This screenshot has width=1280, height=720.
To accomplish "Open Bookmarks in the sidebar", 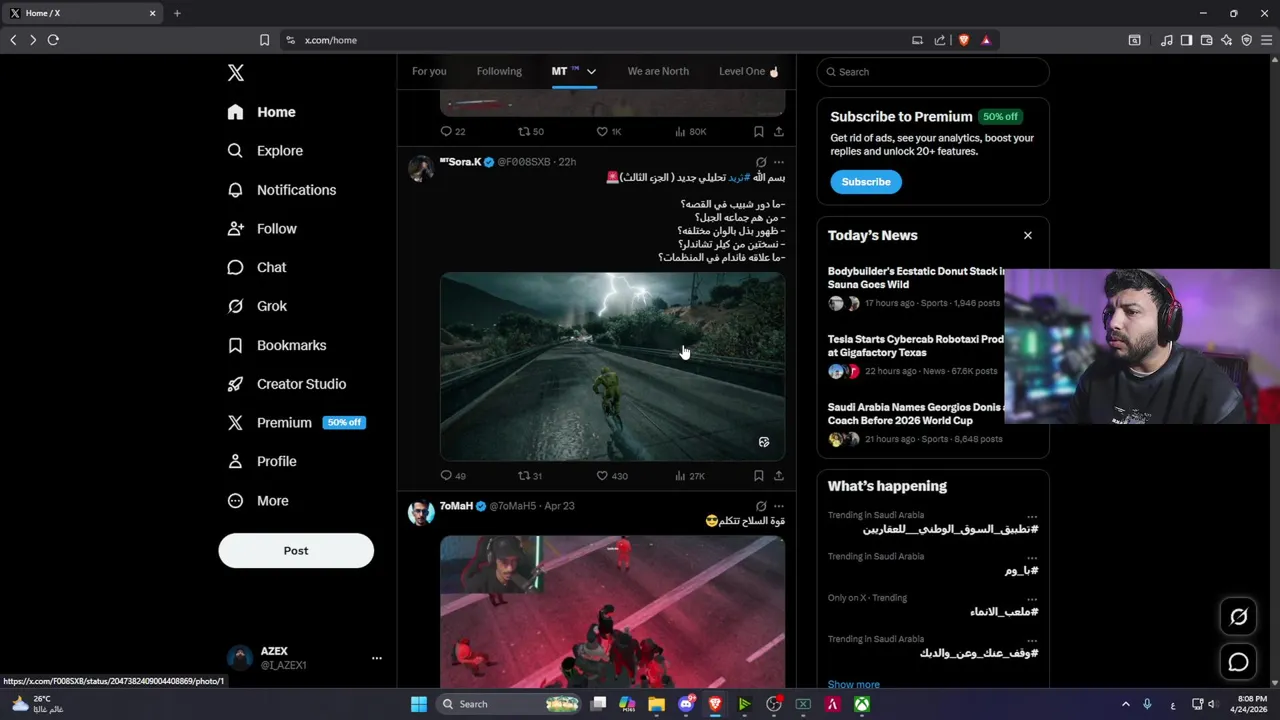I will (x=277, y=345).
